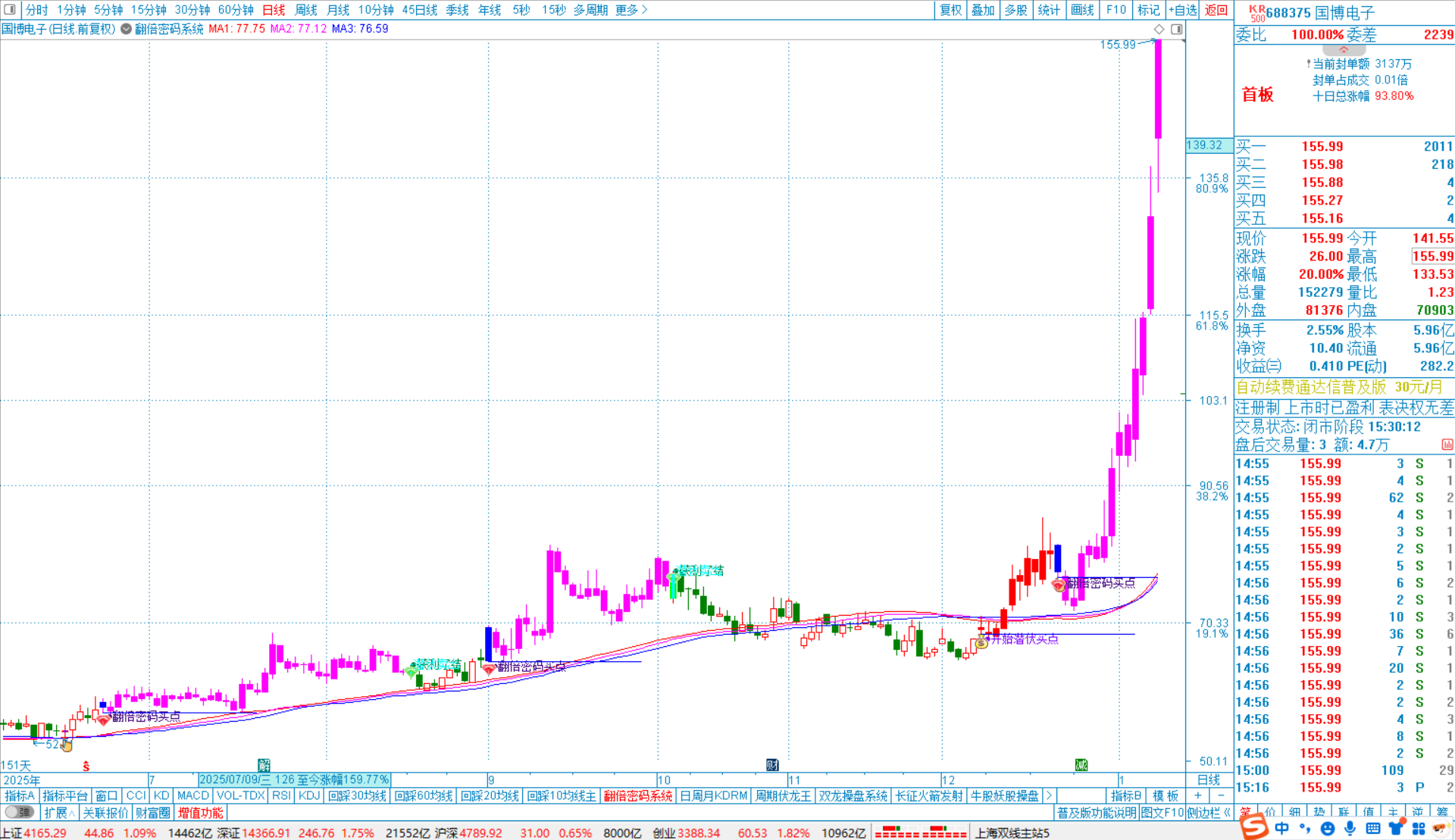Click the 返回 button in top toolbar

1216,10
